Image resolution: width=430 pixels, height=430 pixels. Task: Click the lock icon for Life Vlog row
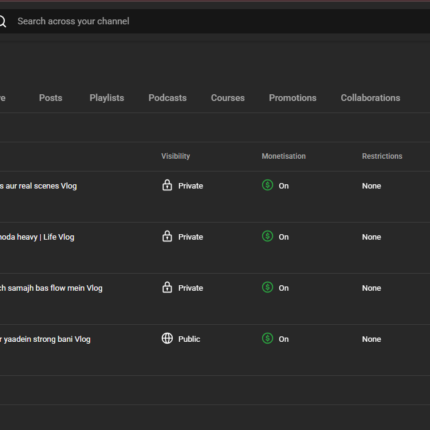tap(167, 236)
